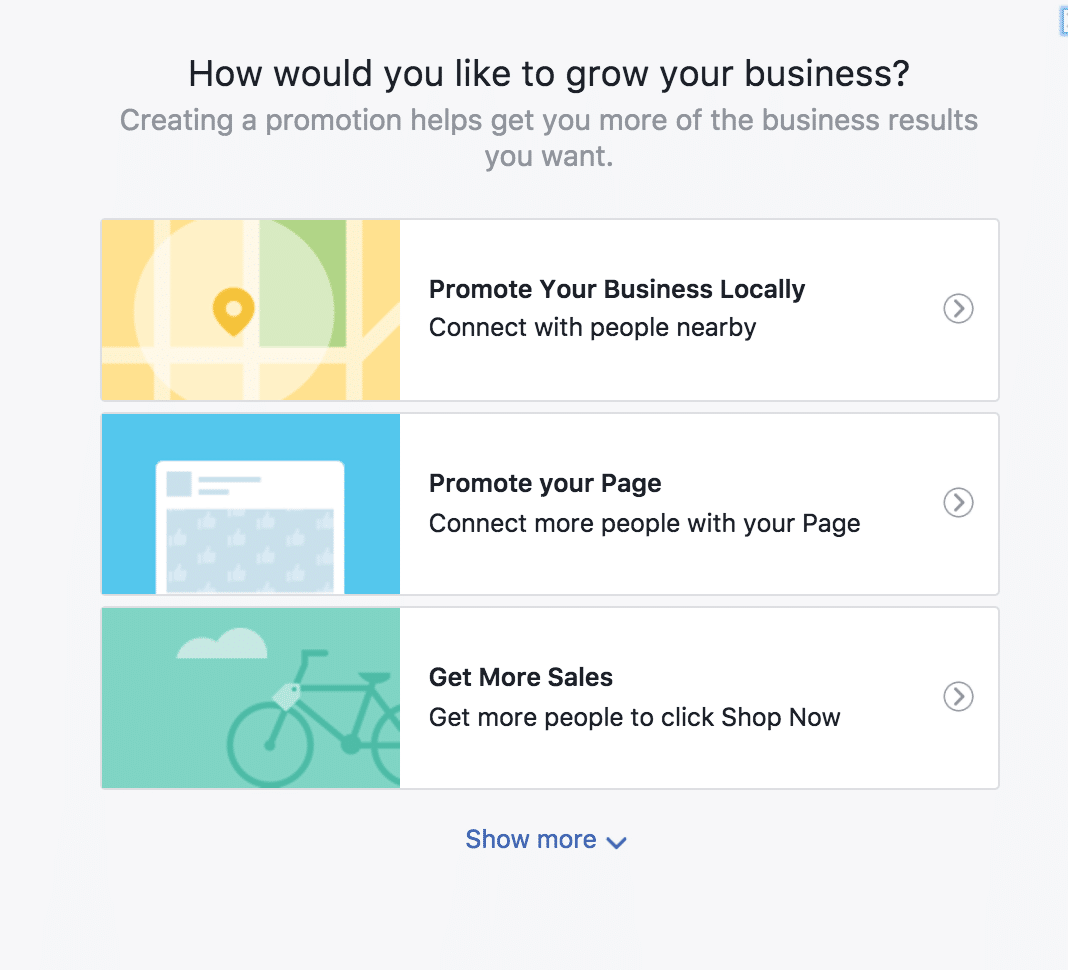Click the arrow icon for Promote Your Business Locally
Image resolution: width=1068 pixels, height=970 pixels.
point(958,309)
